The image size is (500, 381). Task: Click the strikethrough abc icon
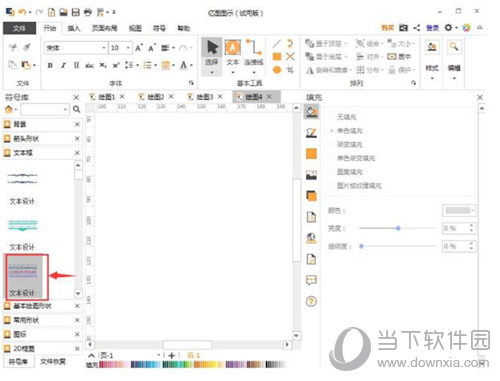click(x=89, y=65)
